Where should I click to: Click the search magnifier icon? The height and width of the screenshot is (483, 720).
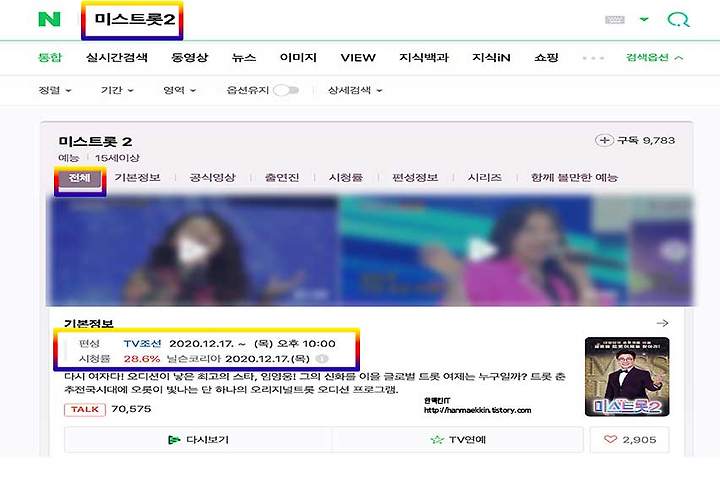tap(678, 20)
